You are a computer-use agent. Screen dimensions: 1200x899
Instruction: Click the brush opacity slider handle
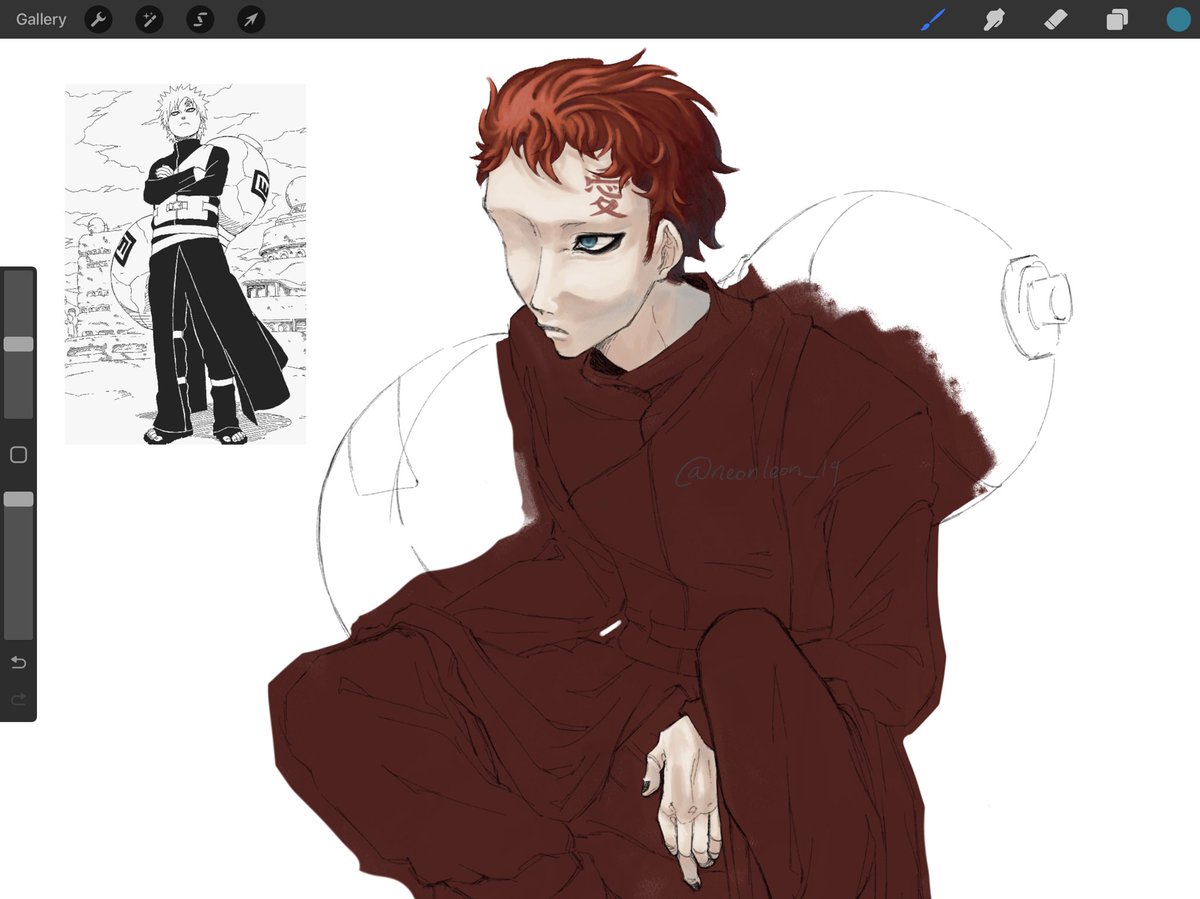coord(18,499)
